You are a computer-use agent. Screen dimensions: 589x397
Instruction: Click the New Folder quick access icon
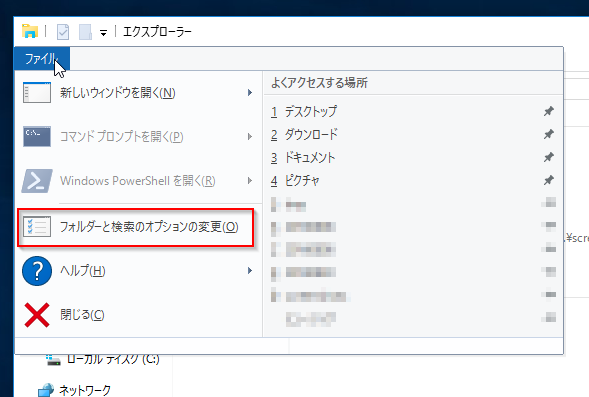[85, 32]
